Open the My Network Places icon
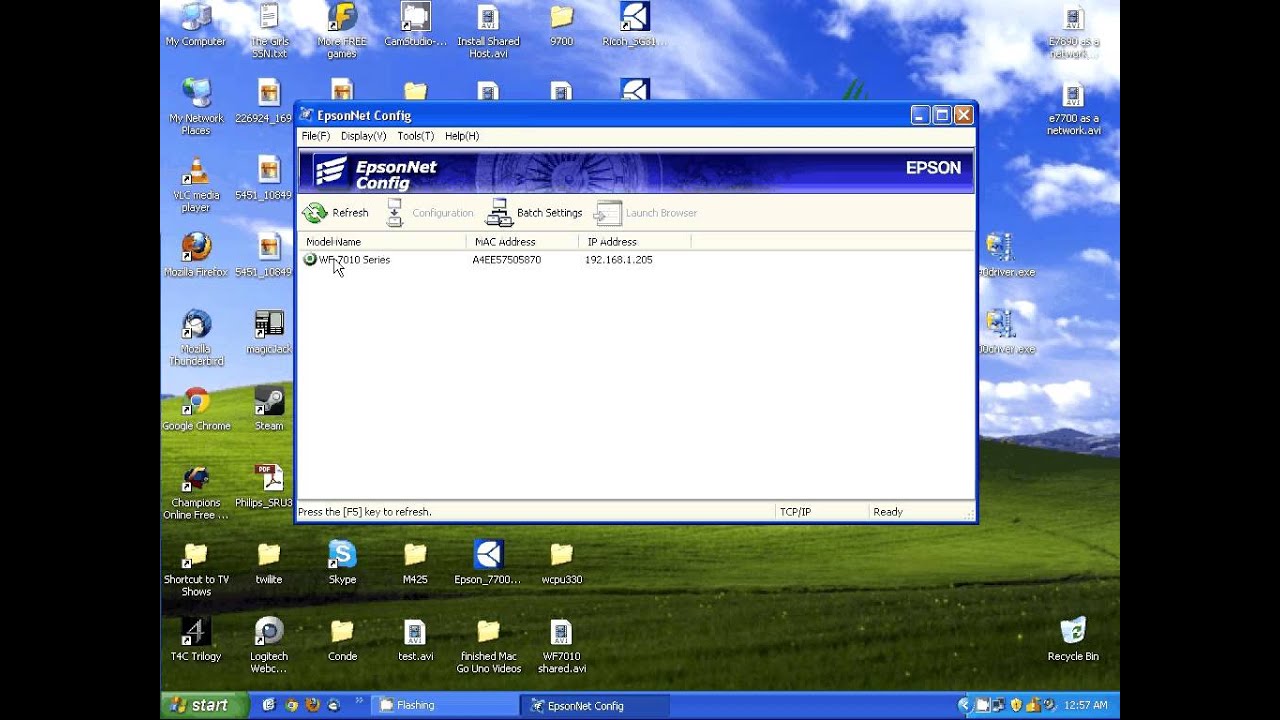 tap(196, 108)
